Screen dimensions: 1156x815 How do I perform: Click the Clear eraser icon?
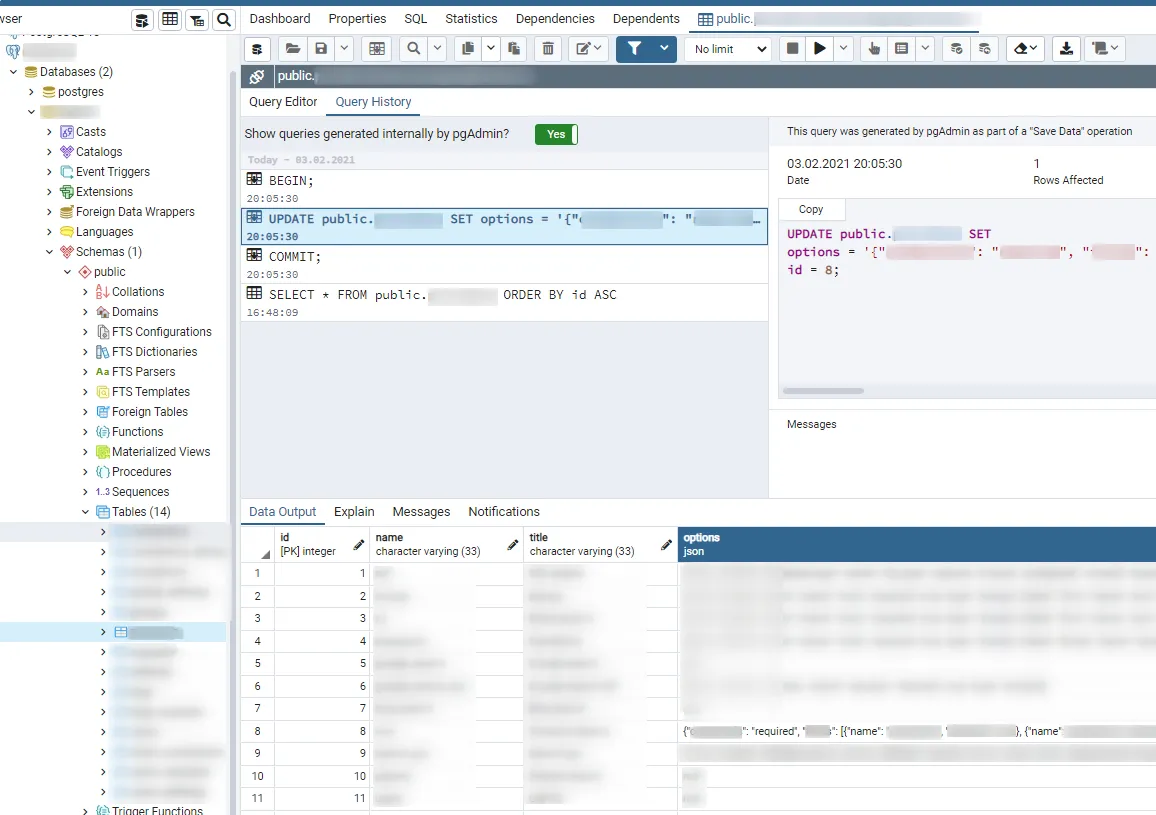[x=1025, y=49]
